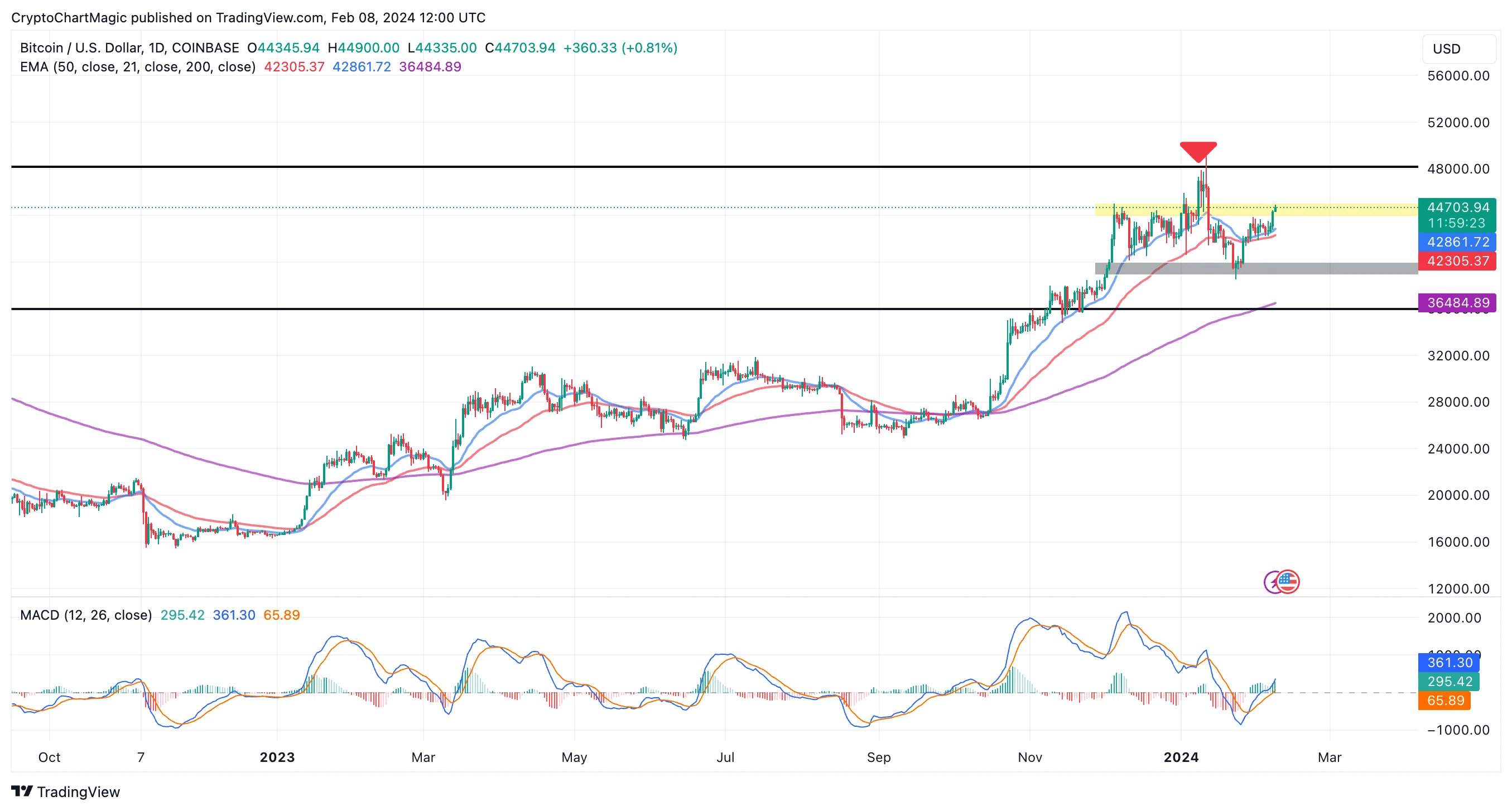Viewport: 1512px width, 811px height.
Task: Click the close value C44703.94 in header
Action: coord(520,47)
